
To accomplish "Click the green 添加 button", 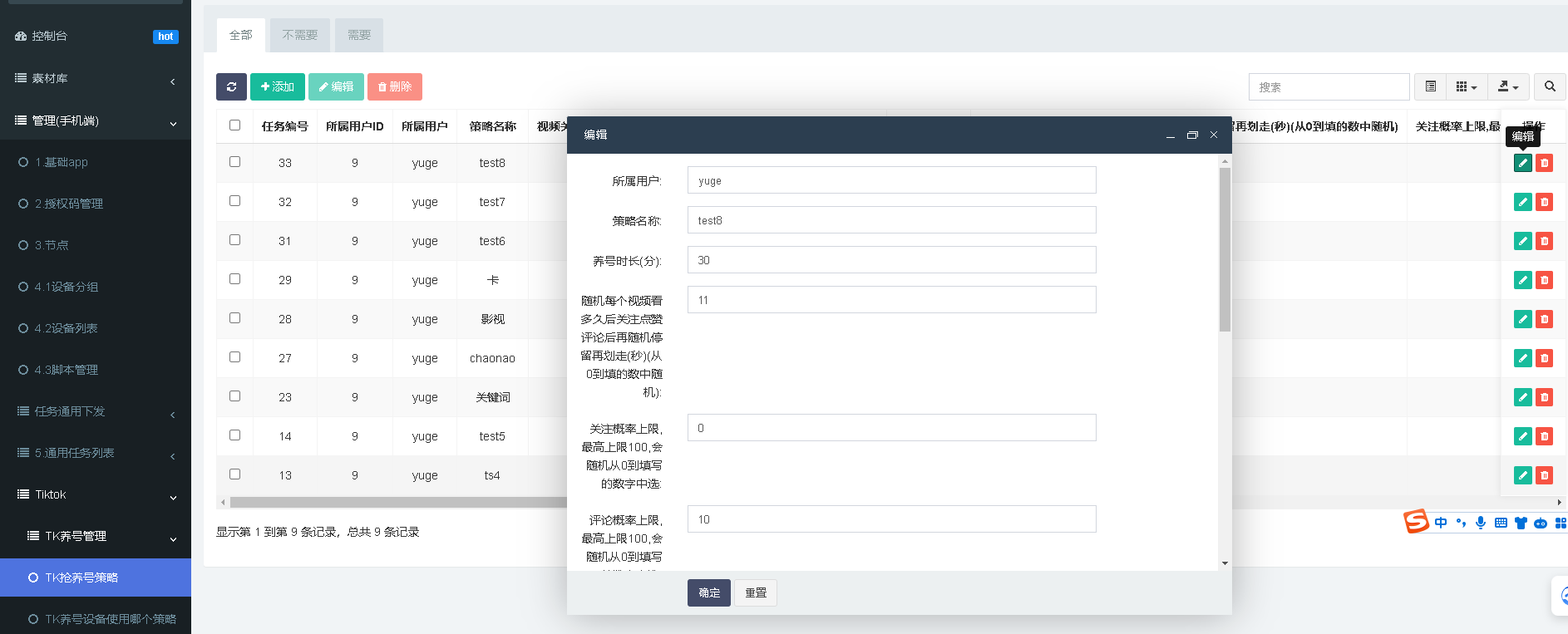I will click(x=278, y=86).
